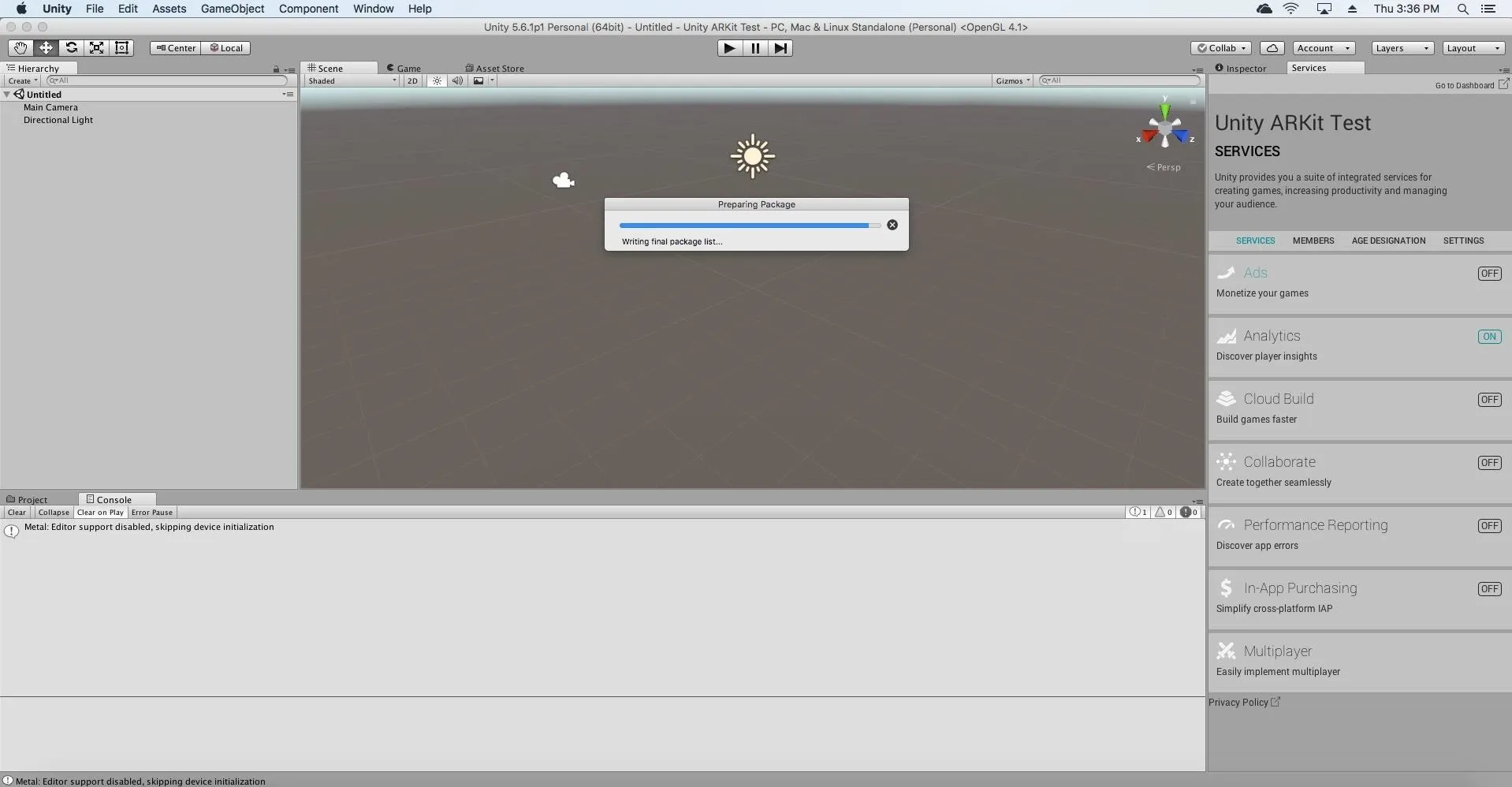The height and width of the screenshot is (787, 1512).
Task: Switch to the Inspector tab
Action: 1241,69
